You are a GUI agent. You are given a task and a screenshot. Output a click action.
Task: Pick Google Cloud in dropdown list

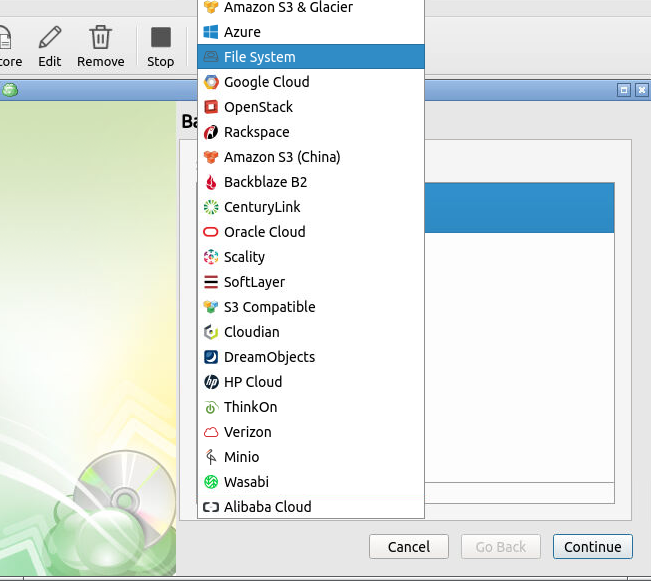pos(311,82)
